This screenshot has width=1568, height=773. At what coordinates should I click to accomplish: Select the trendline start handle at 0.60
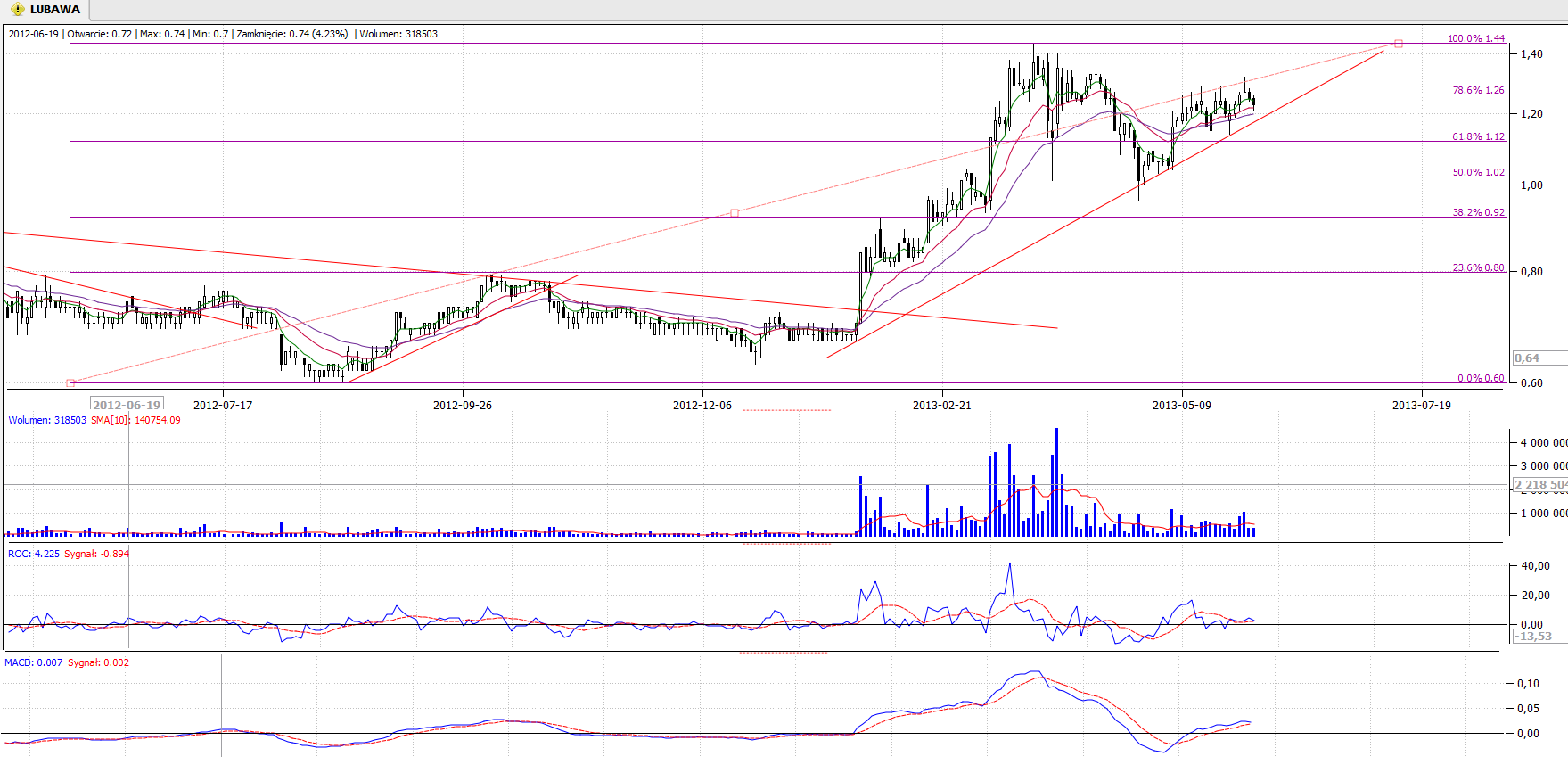[x=70, y=383]
